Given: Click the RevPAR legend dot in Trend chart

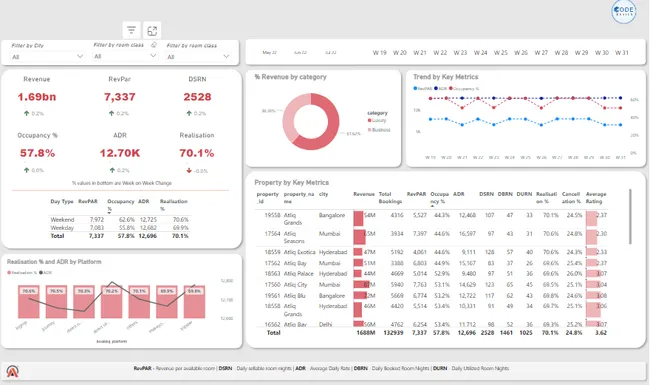Looking at the screenshot, I should coord(415,88).
